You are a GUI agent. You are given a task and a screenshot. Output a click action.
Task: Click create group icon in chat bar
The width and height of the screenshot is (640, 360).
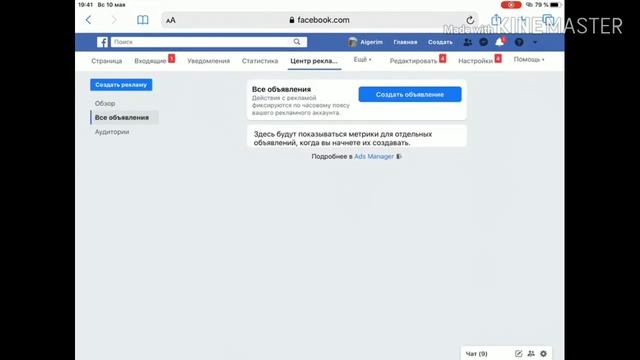pos(531,353)
